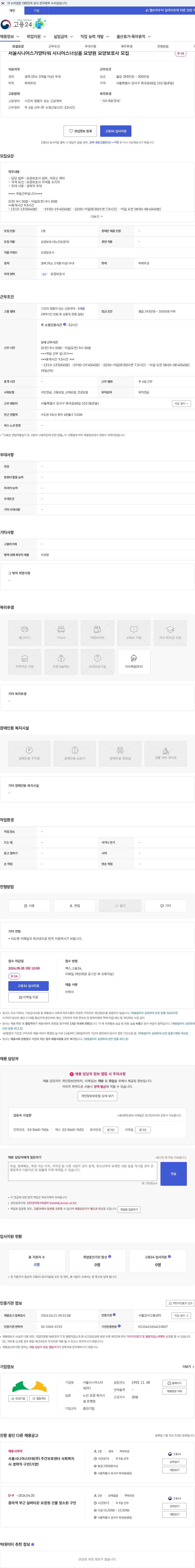Log in to view the 이메일 address
Screen dimensions: 195x1568
(143, 1130)
